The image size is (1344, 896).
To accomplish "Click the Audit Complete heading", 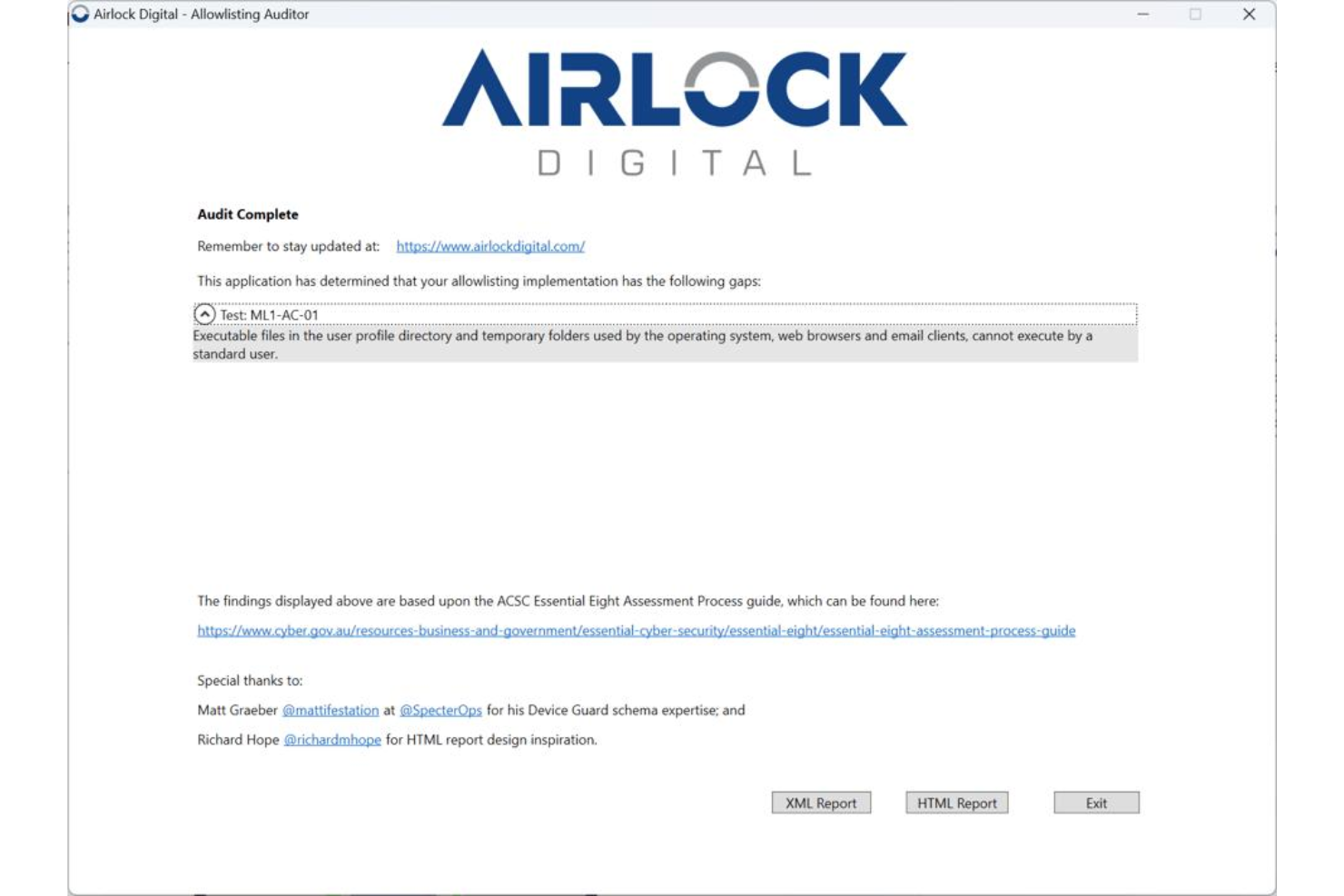I will (247, 214).
